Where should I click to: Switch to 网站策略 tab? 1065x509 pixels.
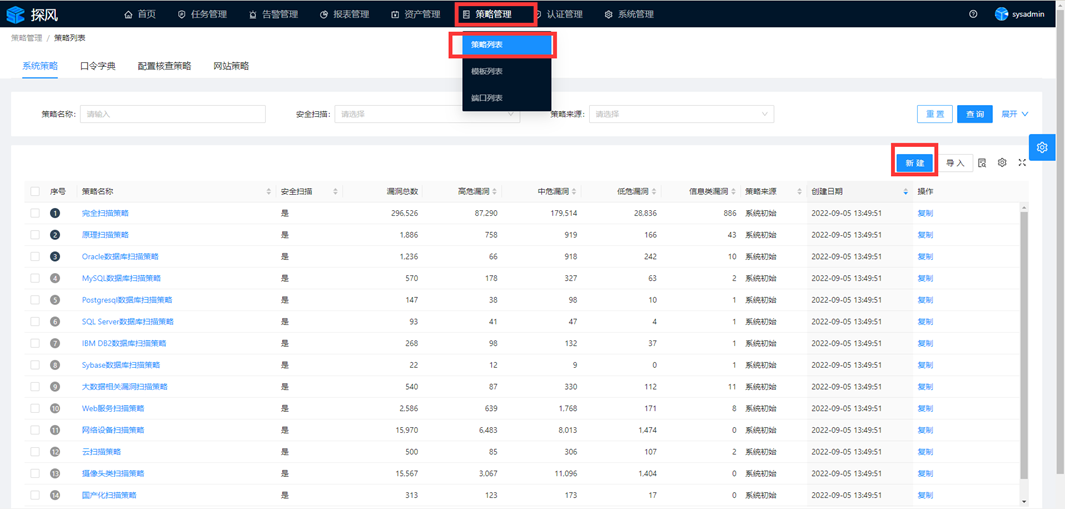[231, 66]
